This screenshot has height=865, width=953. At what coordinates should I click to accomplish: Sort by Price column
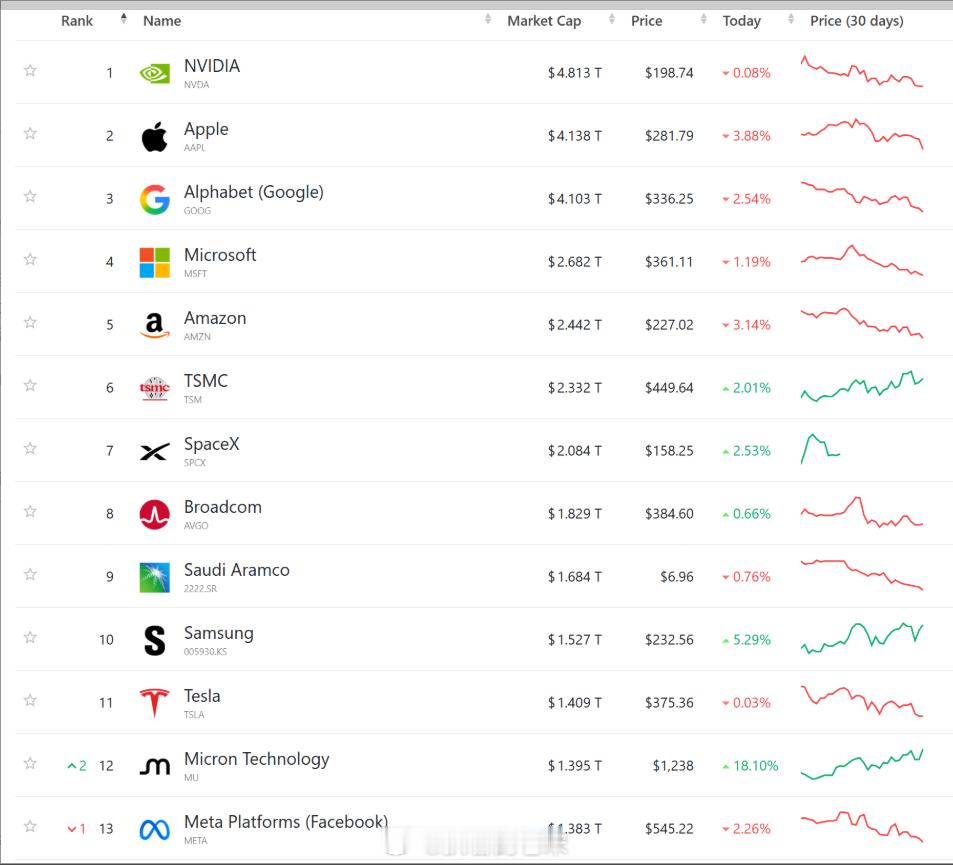click(x=646, y=21)
